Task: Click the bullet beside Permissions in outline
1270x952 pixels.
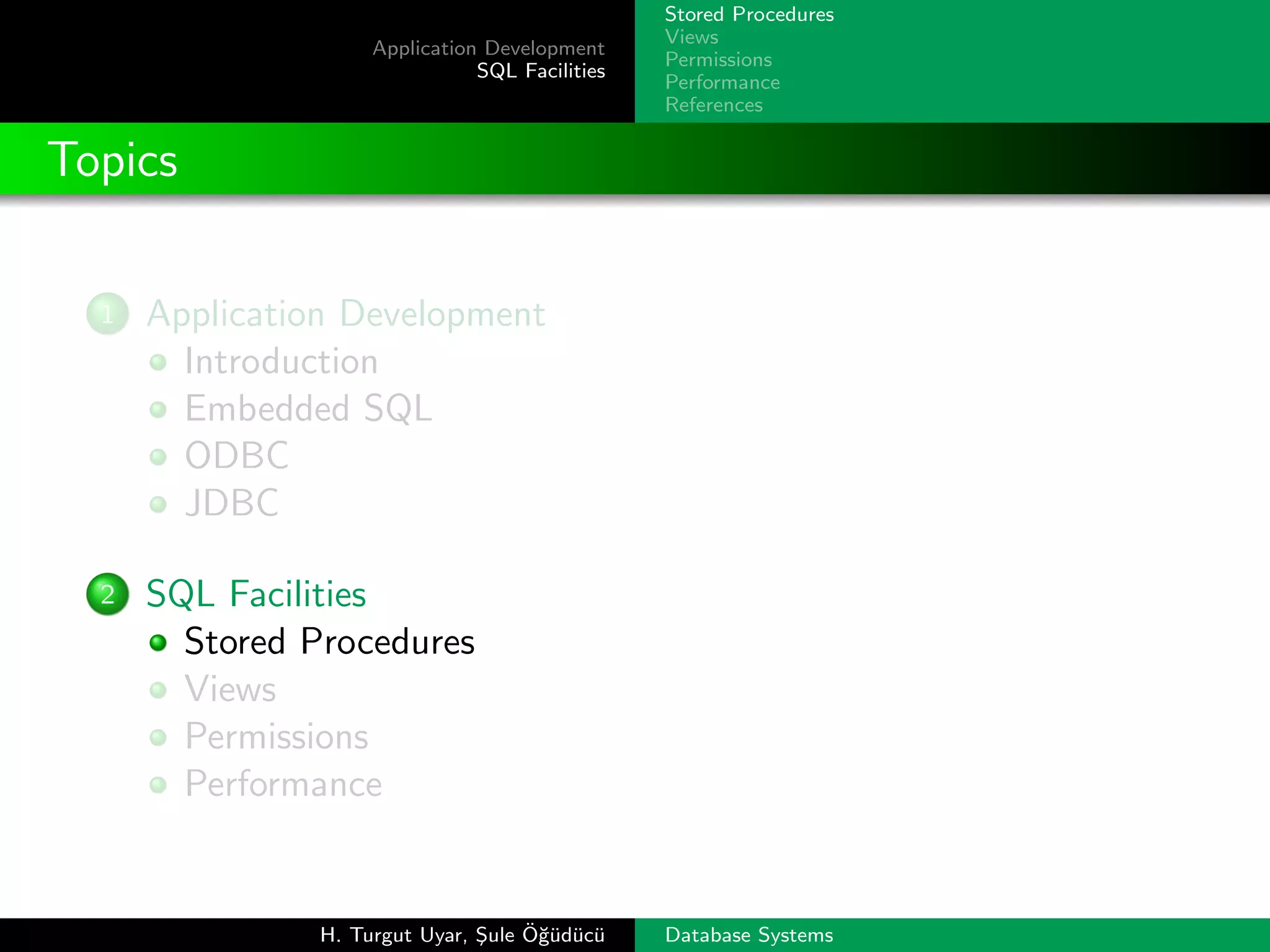Action: click(x=158, y=738)
